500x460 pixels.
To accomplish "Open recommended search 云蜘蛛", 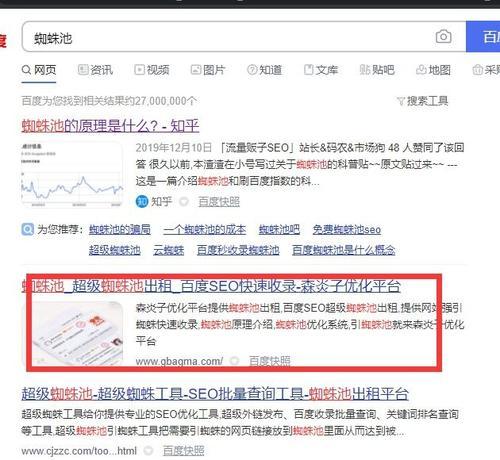I will 169,250.
